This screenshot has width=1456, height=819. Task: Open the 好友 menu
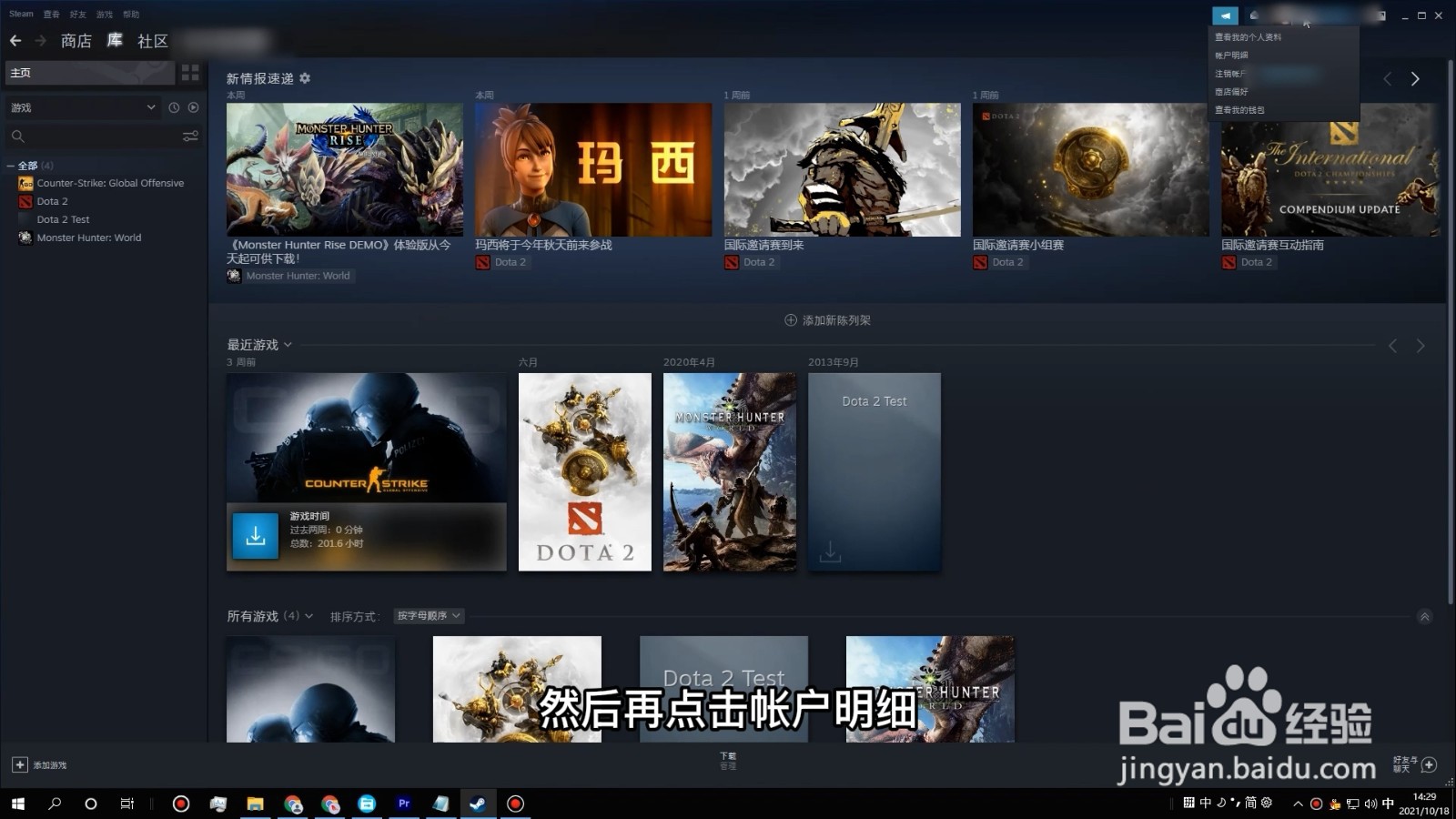[x=78, y=14]
